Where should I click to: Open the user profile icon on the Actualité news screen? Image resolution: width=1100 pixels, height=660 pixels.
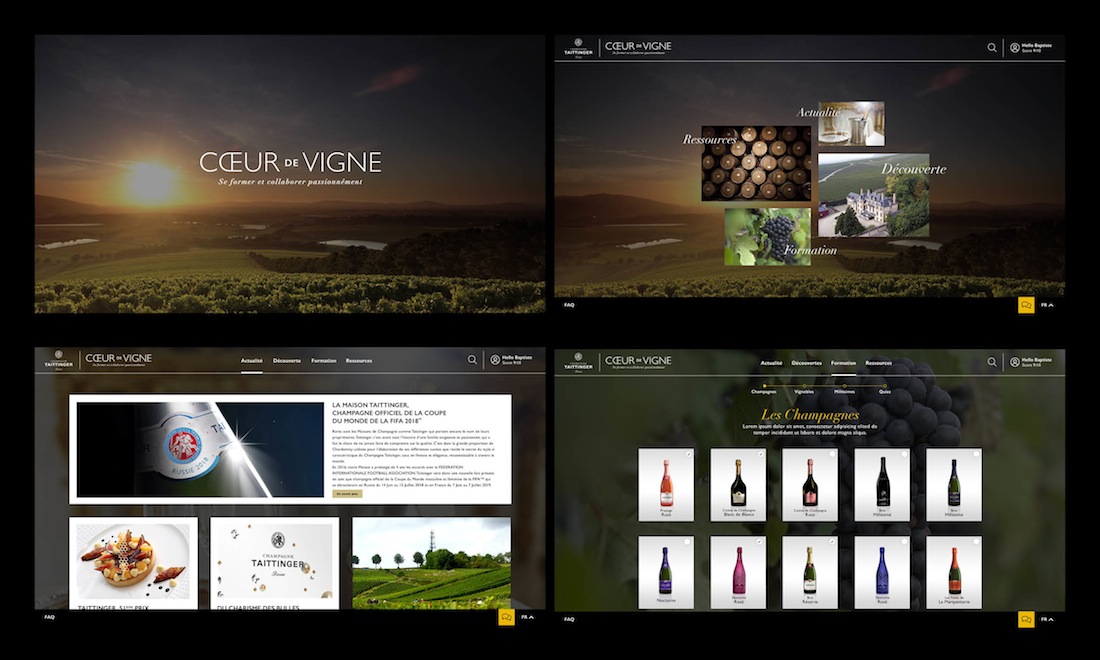click(495, 360)
